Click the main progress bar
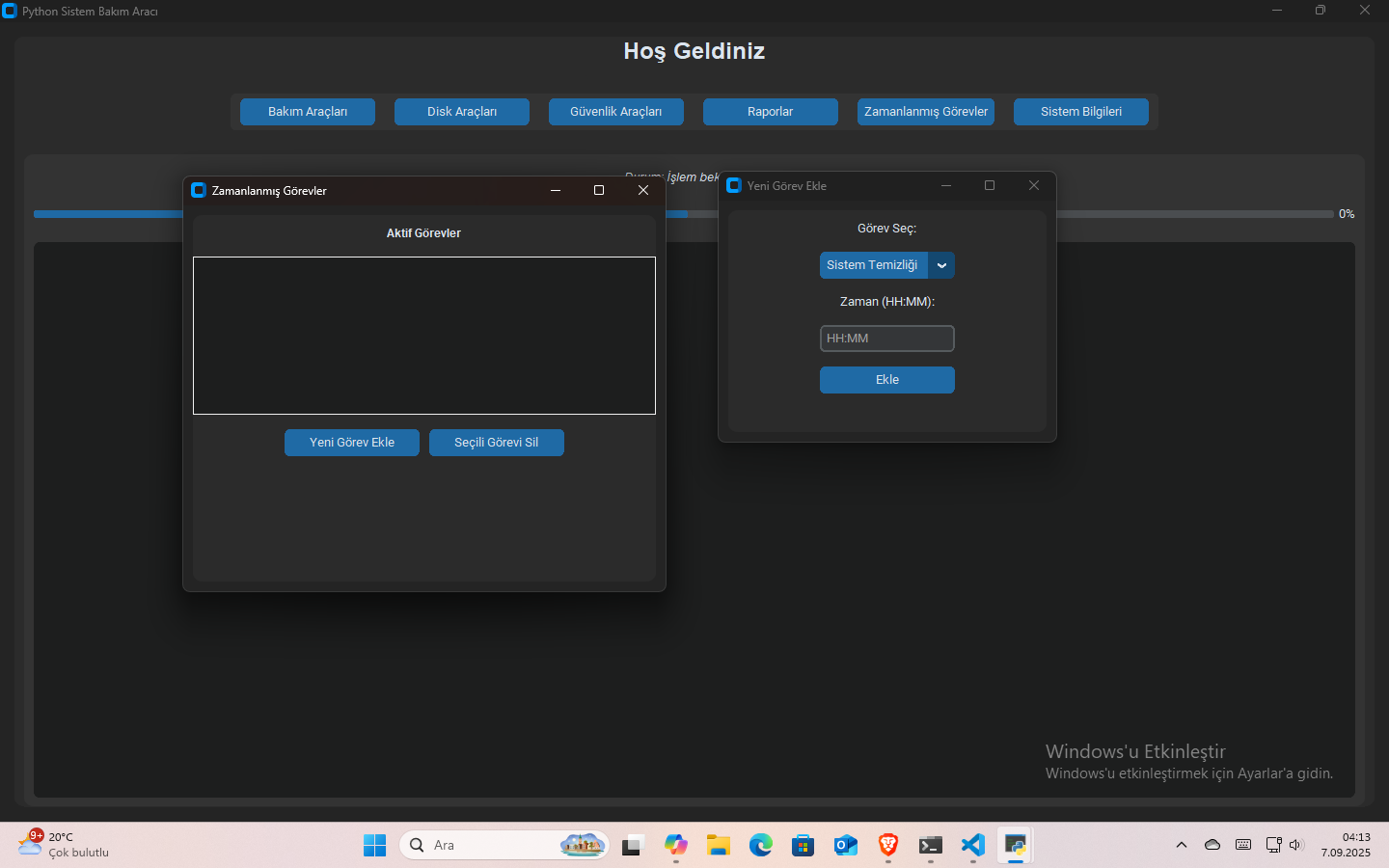Screen dimensions: 1389x868 click(684, 214)
